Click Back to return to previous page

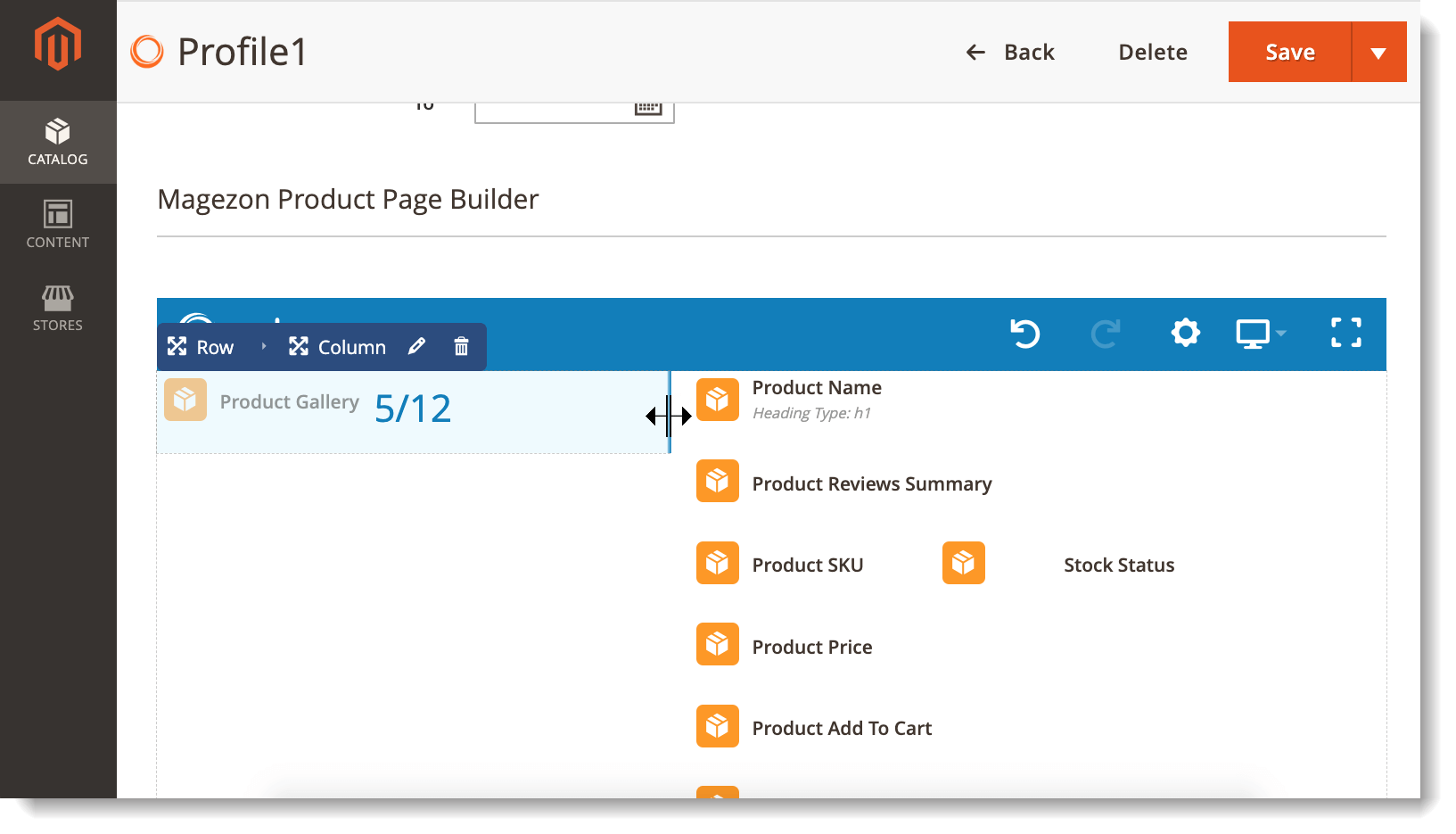[x=1010, y=52]
